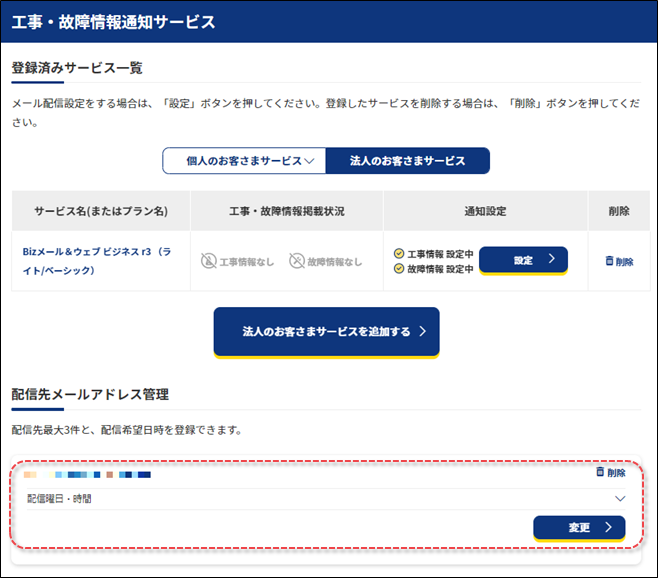Click the 削除 column header
The height and width of the screenshot is (578, 658).
pyautogui.click(x=619, y=211)
